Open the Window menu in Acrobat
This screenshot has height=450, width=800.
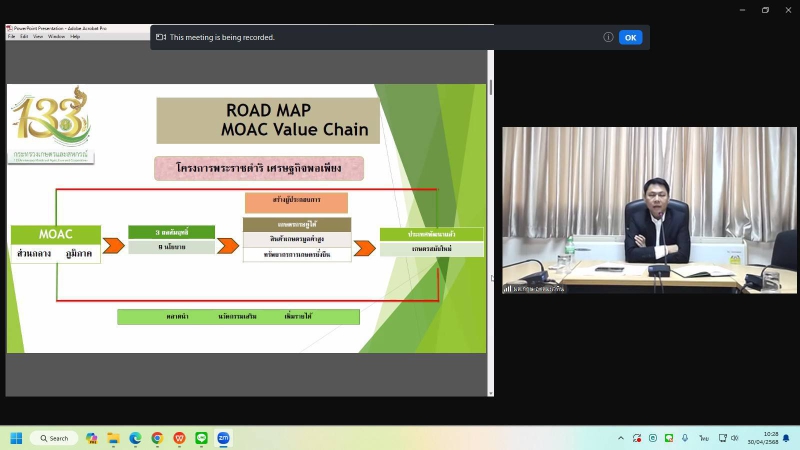(x=56, y=36)
